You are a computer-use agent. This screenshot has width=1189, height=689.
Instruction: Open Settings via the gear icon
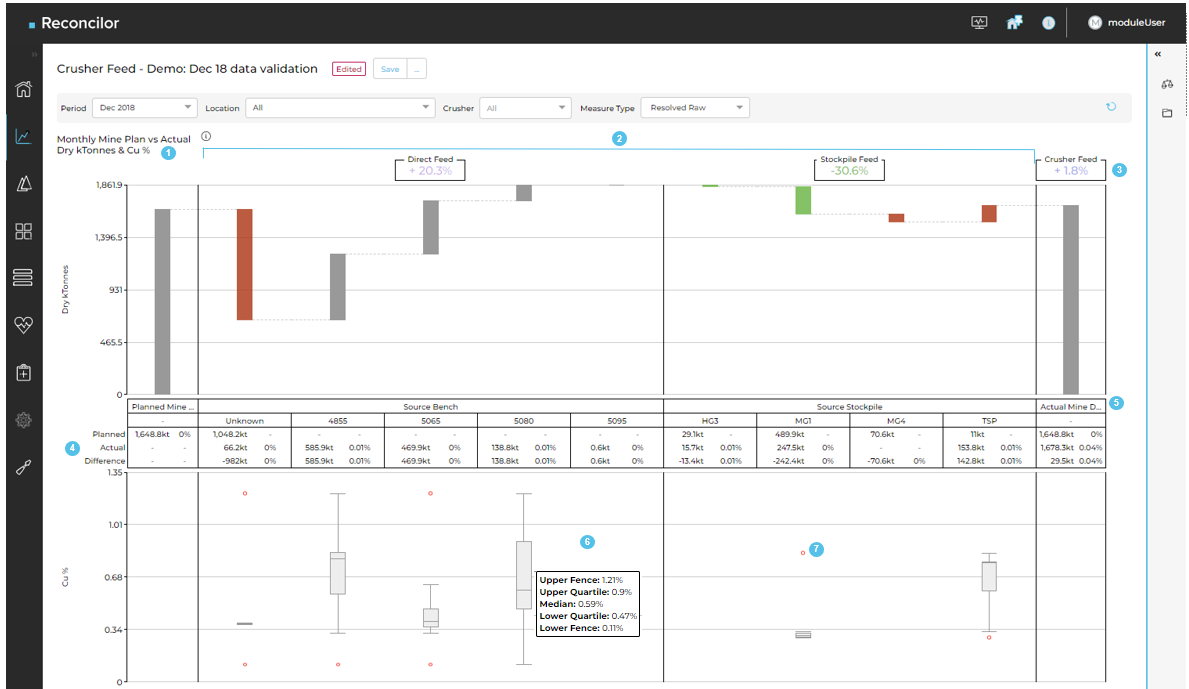23,420
